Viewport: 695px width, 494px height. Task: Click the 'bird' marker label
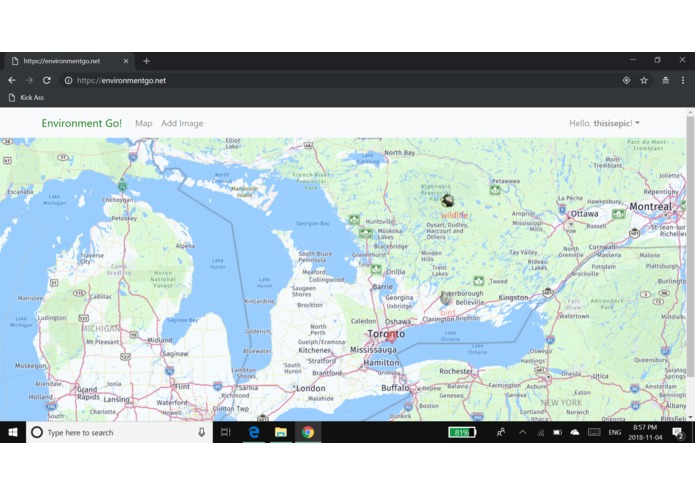point(448,312)
